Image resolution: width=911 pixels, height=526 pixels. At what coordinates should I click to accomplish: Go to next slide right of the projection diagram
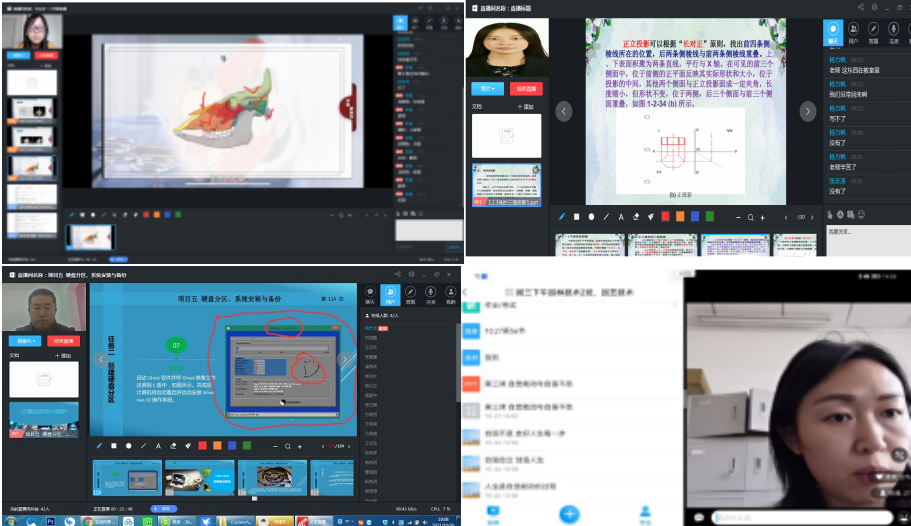pyautogui.click(x=808, y=111)
